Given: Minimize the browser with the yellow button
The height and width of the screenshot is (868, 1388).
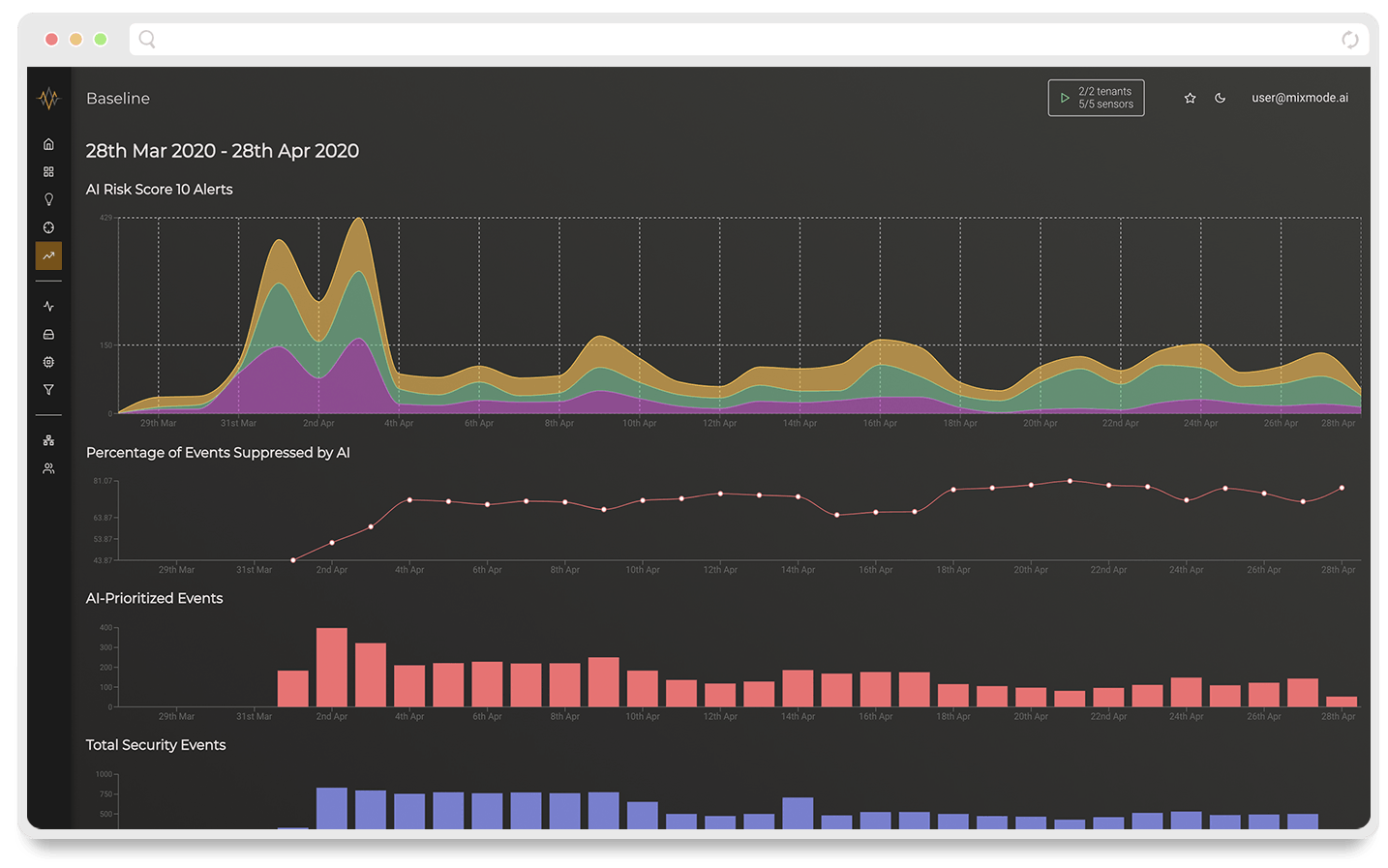Looking at the screenshot, I should pos(75,40).
